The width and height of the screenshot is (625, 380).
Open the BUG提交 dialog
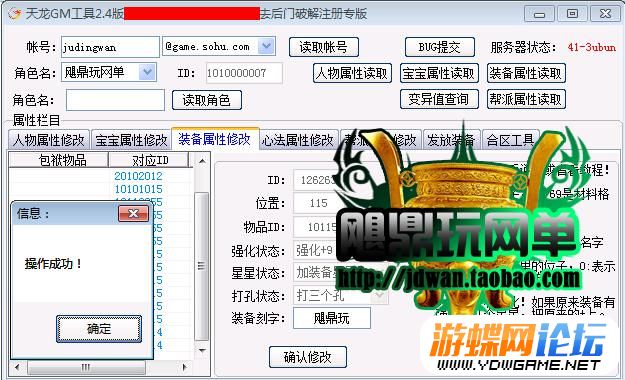(440, 47)
